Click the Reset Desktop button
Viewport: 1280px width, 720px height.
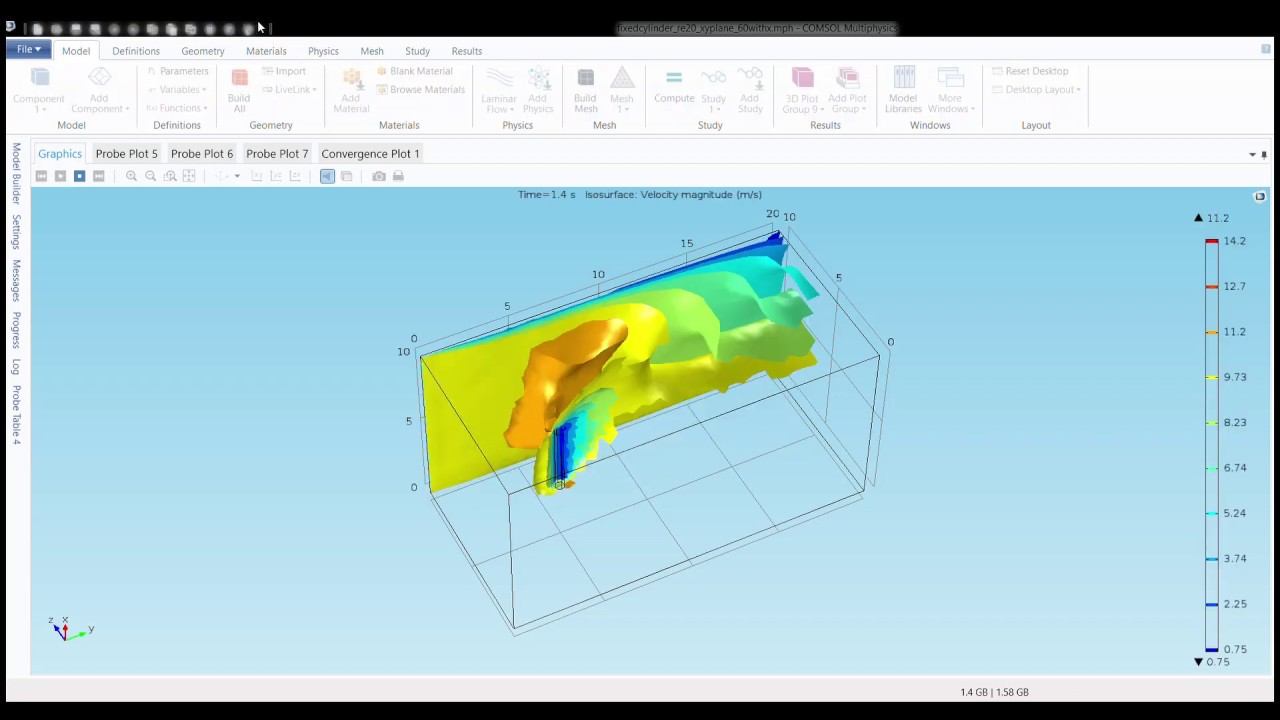pyautogui.click(x=1030, y=71)
